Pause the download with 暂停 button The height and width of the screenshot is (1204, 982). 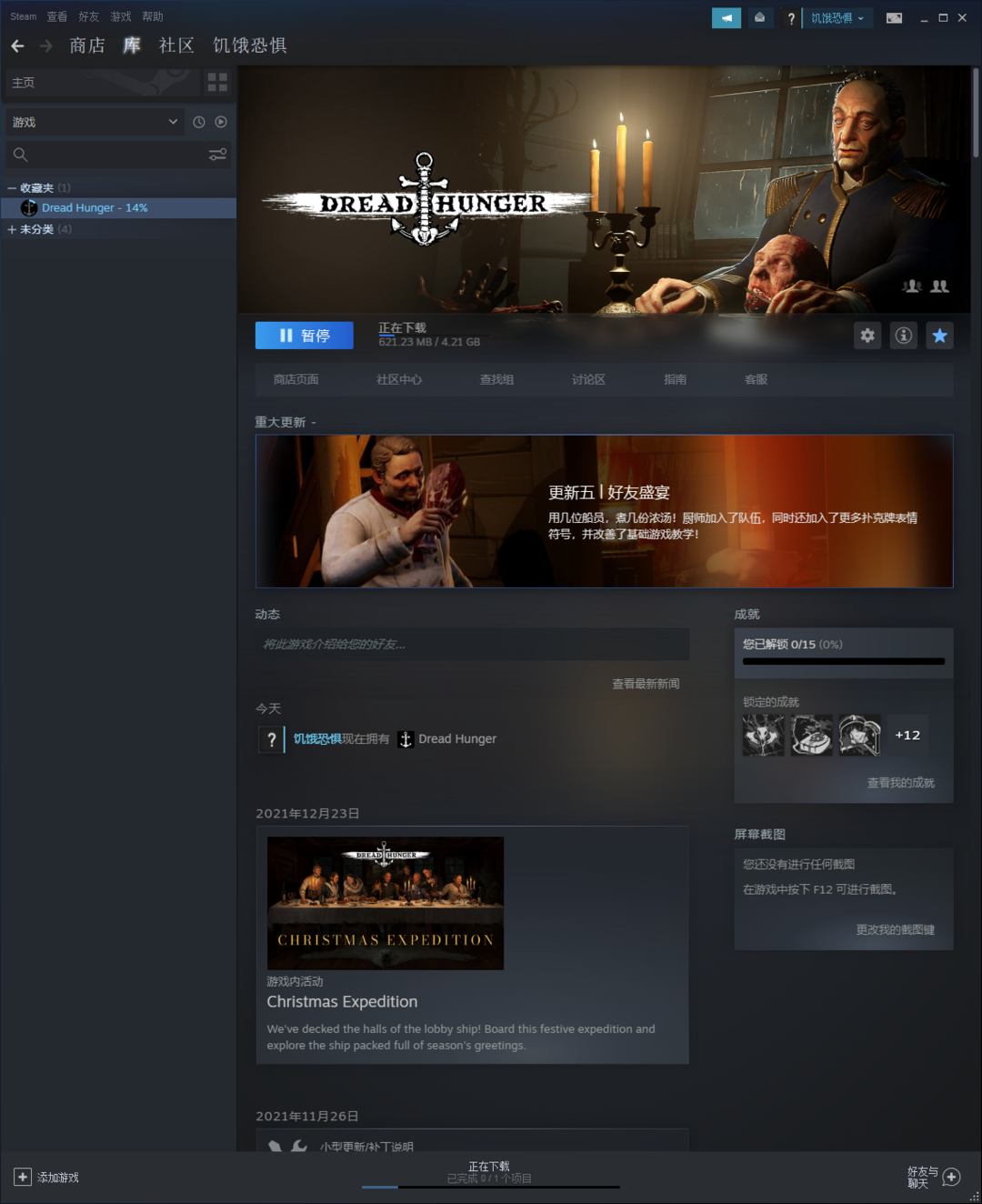304,336
